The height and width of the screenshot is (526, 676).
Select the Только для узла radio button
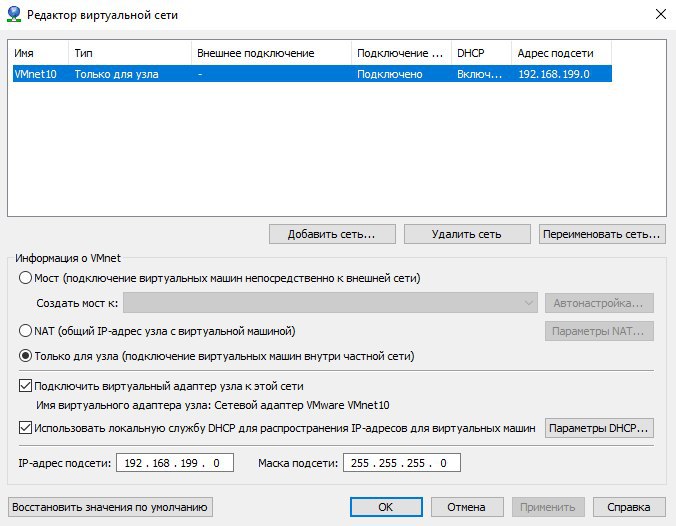25,356
